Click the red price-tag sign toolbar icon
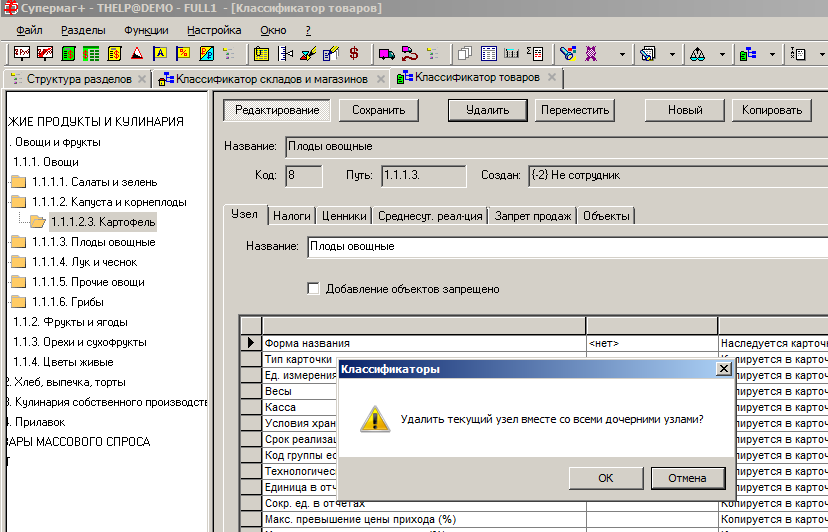The height and width of the screenshot is (532, 828). coord(22,53)
